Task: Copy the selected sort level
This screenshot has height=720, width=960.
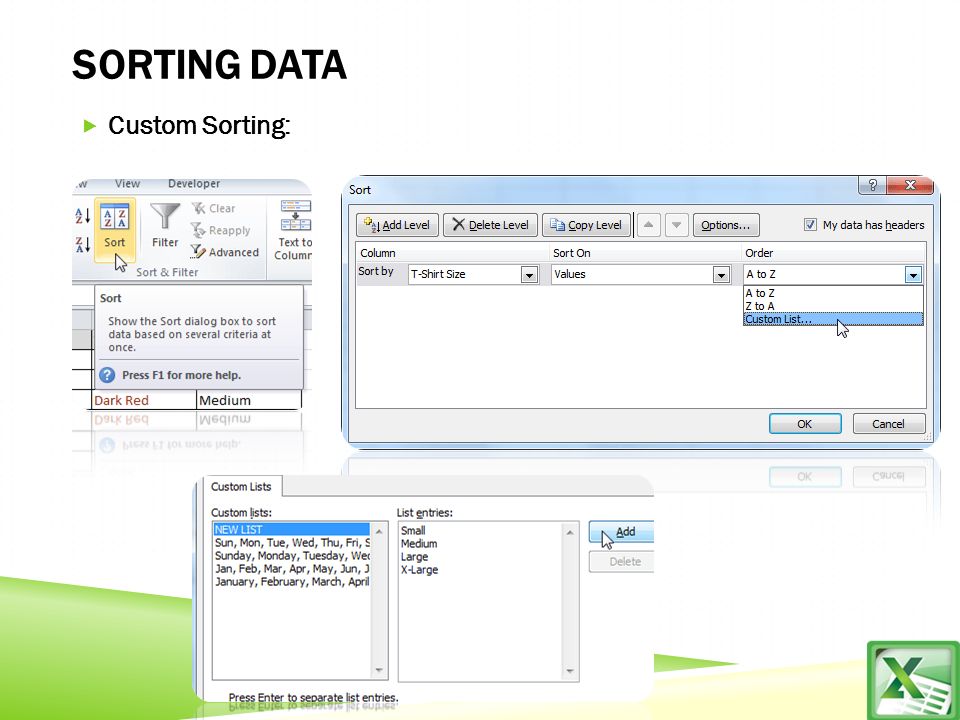Action: click(586, 225)
